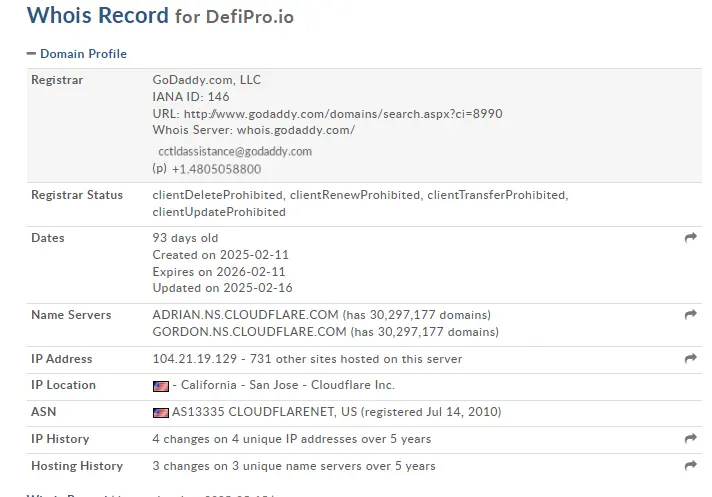The height and width of the screenshot is (497, 712).
Task: Click the arrow icon in Hosting History row
Action: 690,466
